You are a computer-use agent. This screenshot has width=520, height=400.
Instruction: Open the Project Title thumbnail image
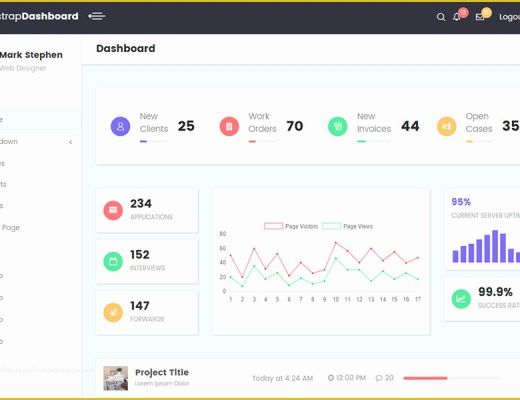115,378
